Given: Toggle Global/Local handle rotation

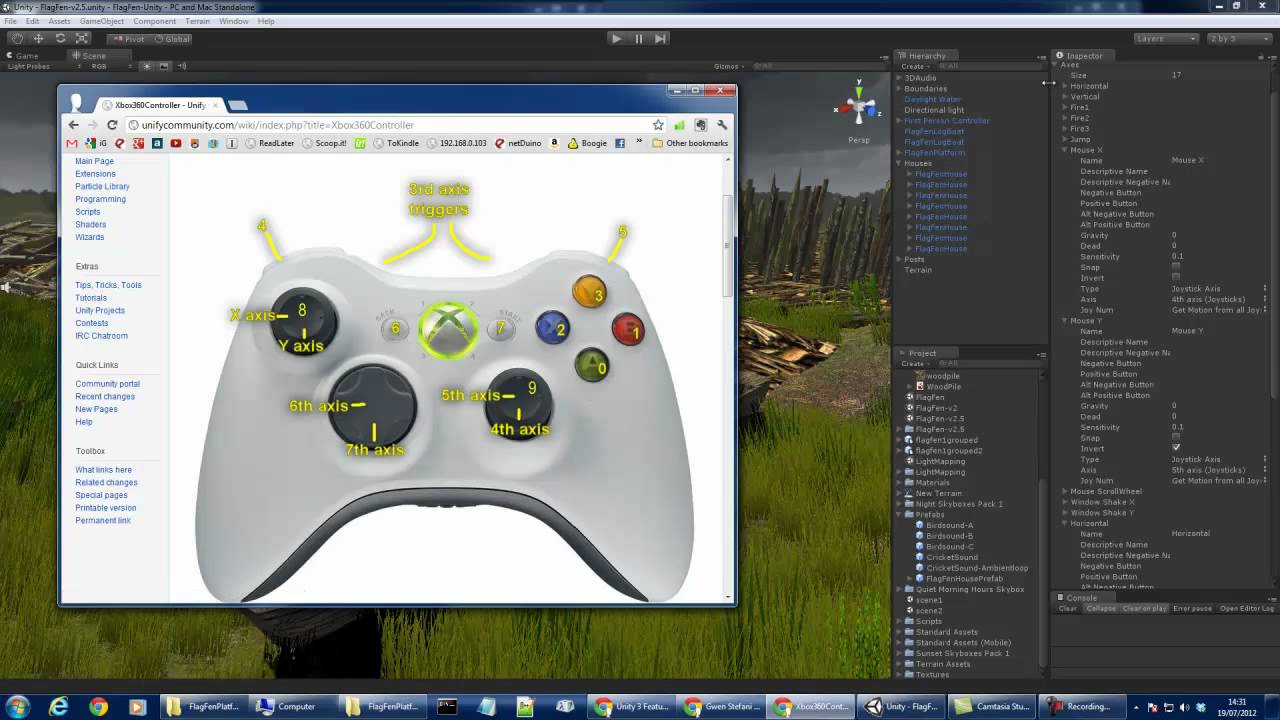Looking at the screenshot, I should tap(171, 39).
